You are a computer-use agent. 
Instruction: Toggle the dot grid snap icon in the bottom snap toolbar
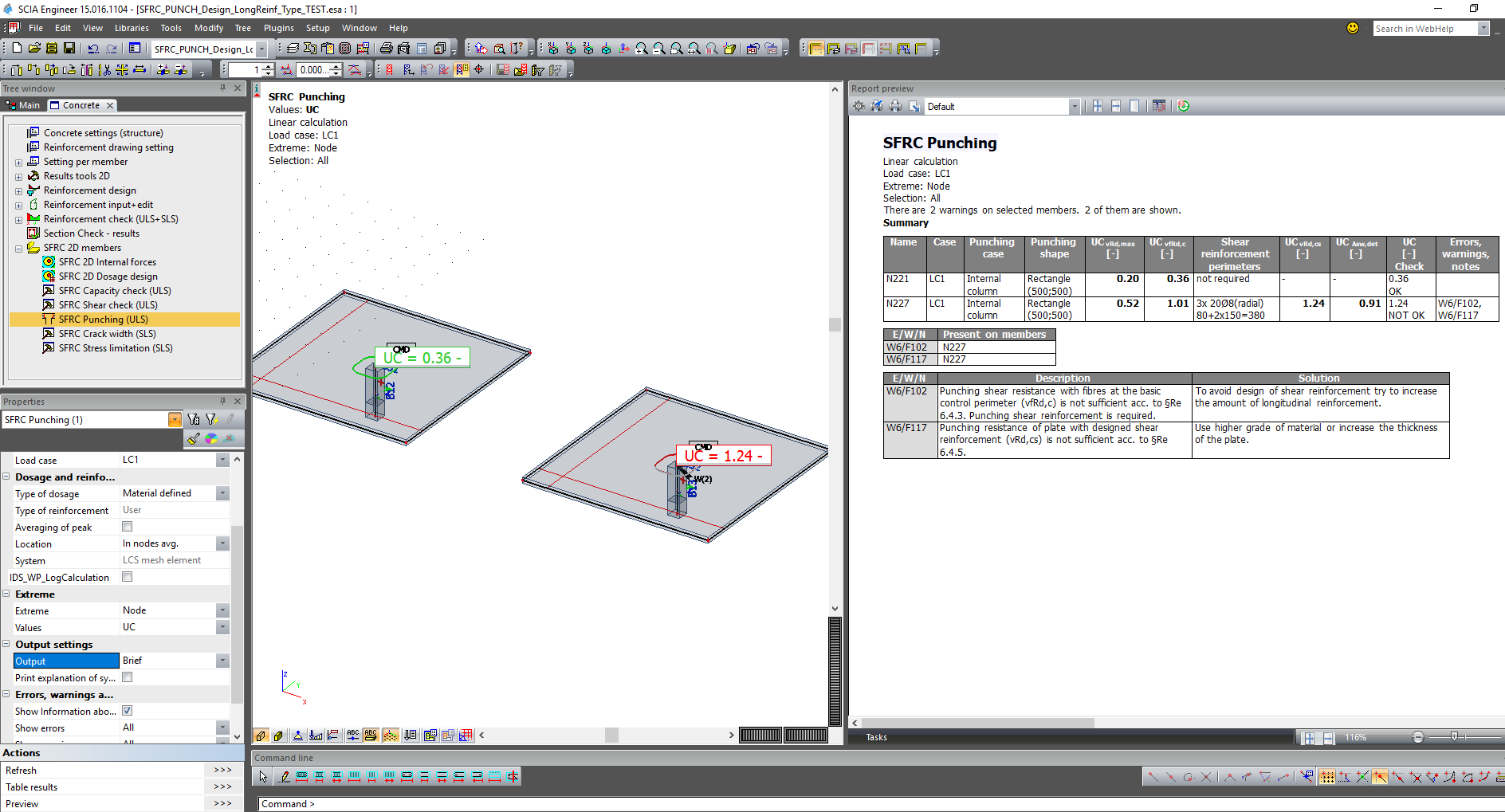tap(1327, 776)
